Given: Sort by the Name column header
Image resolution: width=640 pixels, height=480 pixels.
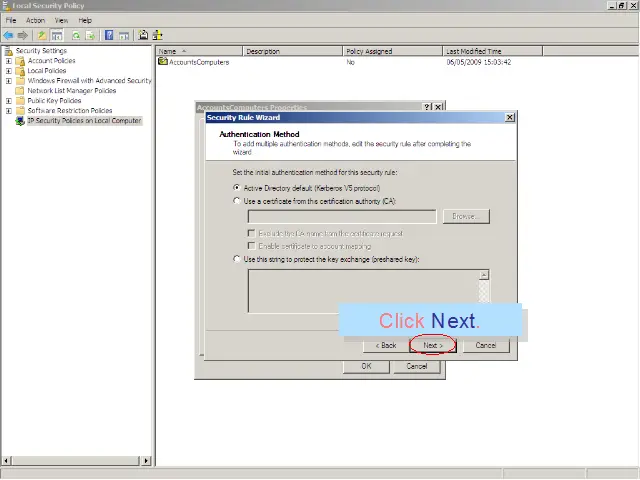Looking at the screenshot, I should (199, 51).
